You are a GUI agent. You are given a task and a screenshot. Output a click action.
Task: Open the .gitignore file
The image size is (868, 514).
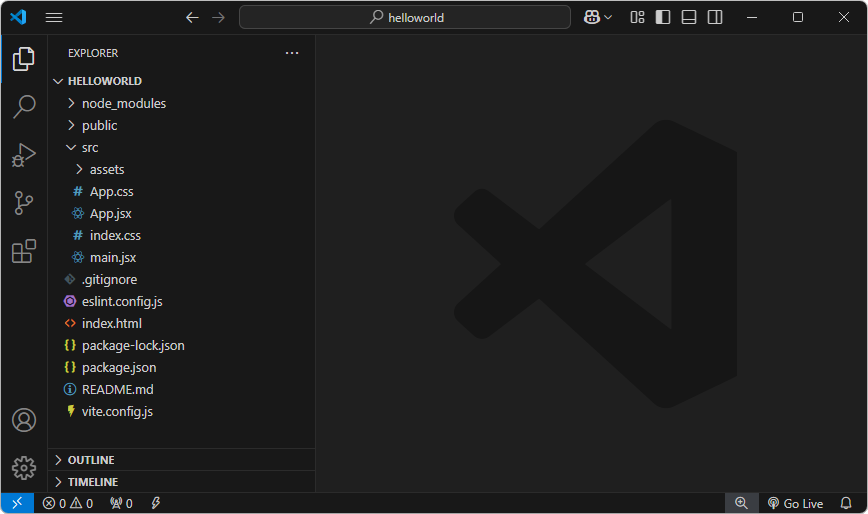pyautogui.click(x=182, y=279)
